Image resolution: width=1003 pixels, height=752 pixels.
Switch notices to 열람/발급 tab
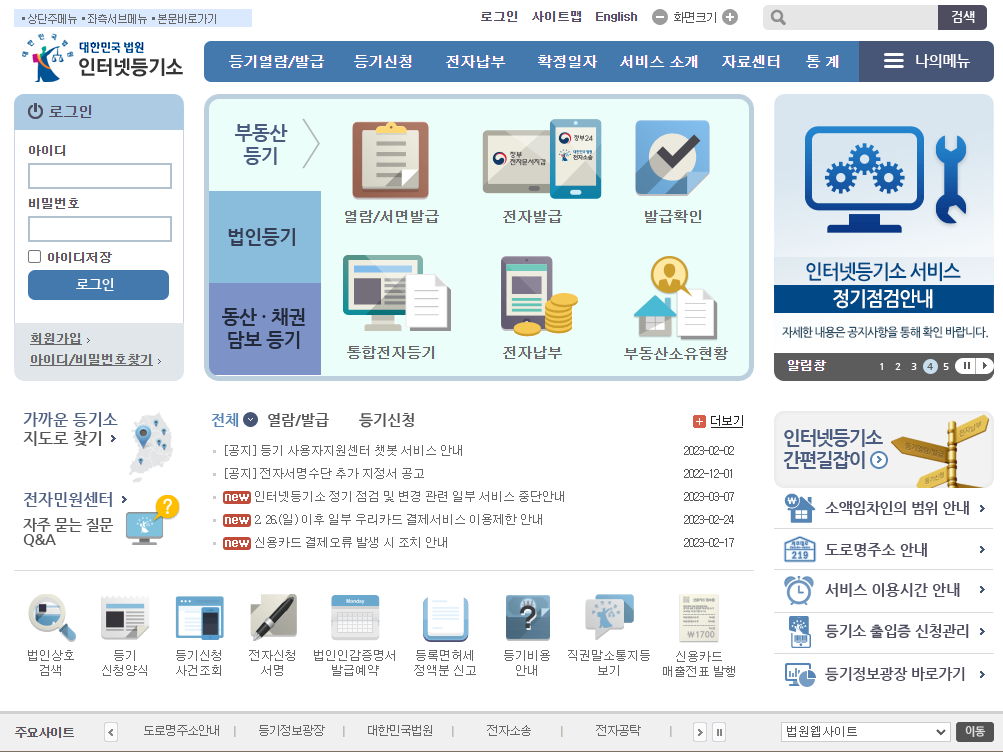pyautogui.click(x=297, y=420)
